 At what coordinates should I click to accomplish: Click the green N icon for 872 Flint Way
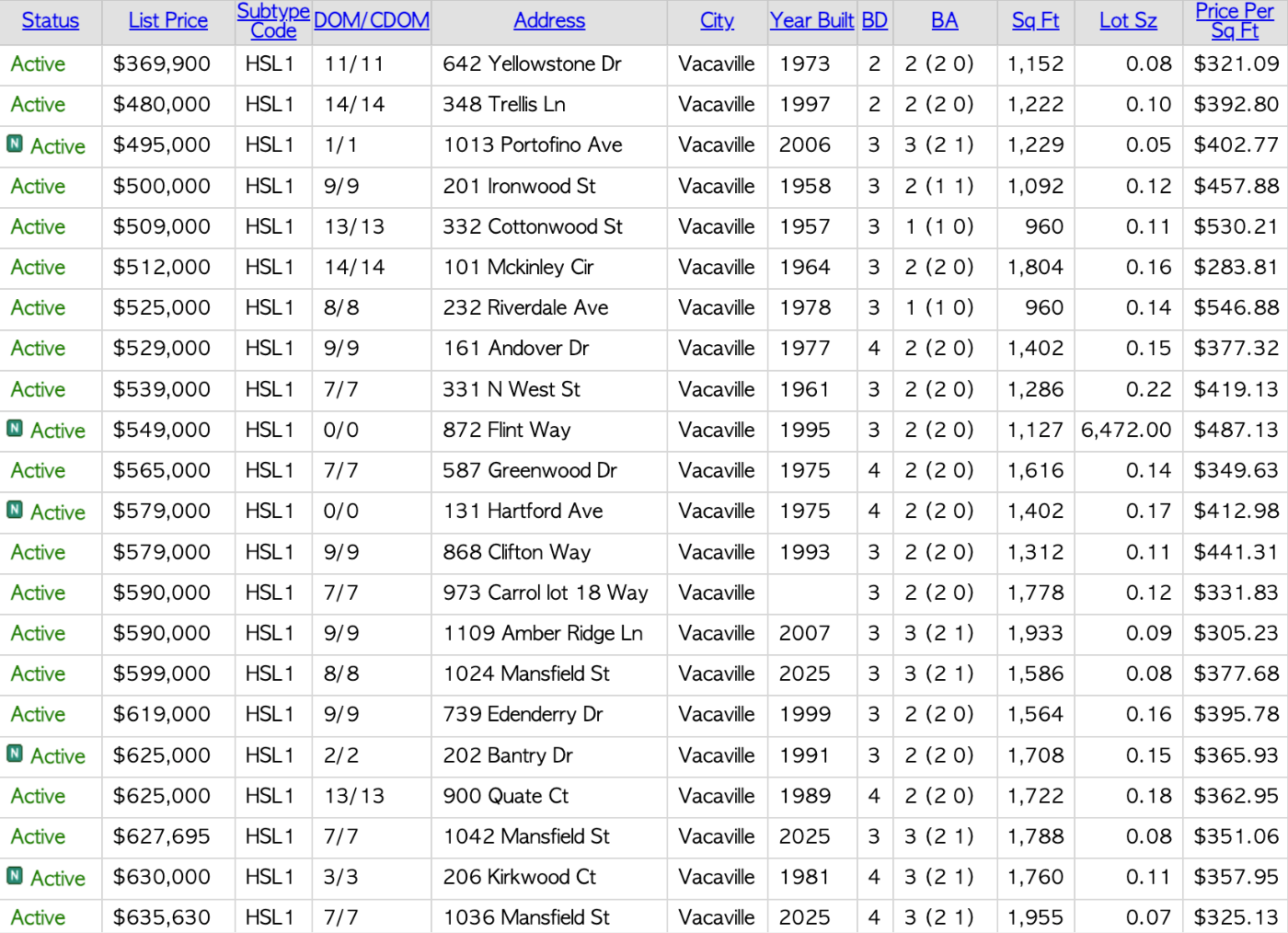[15, 428]
